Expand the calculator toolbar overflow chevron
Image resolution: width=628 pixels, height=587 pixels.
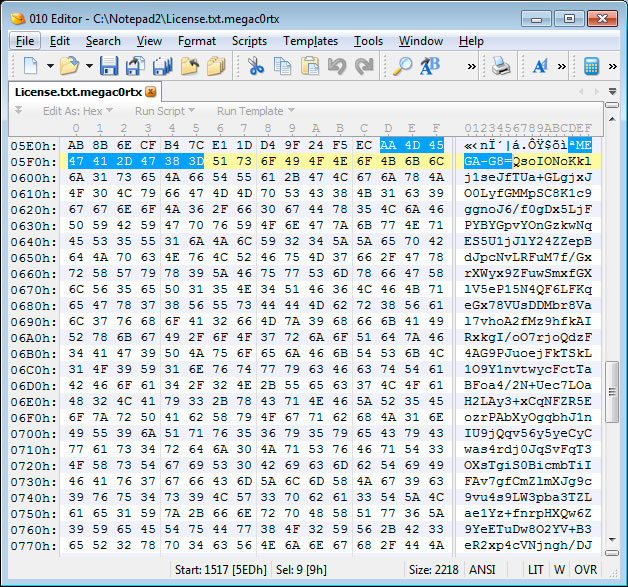click(x=612, y=66)
